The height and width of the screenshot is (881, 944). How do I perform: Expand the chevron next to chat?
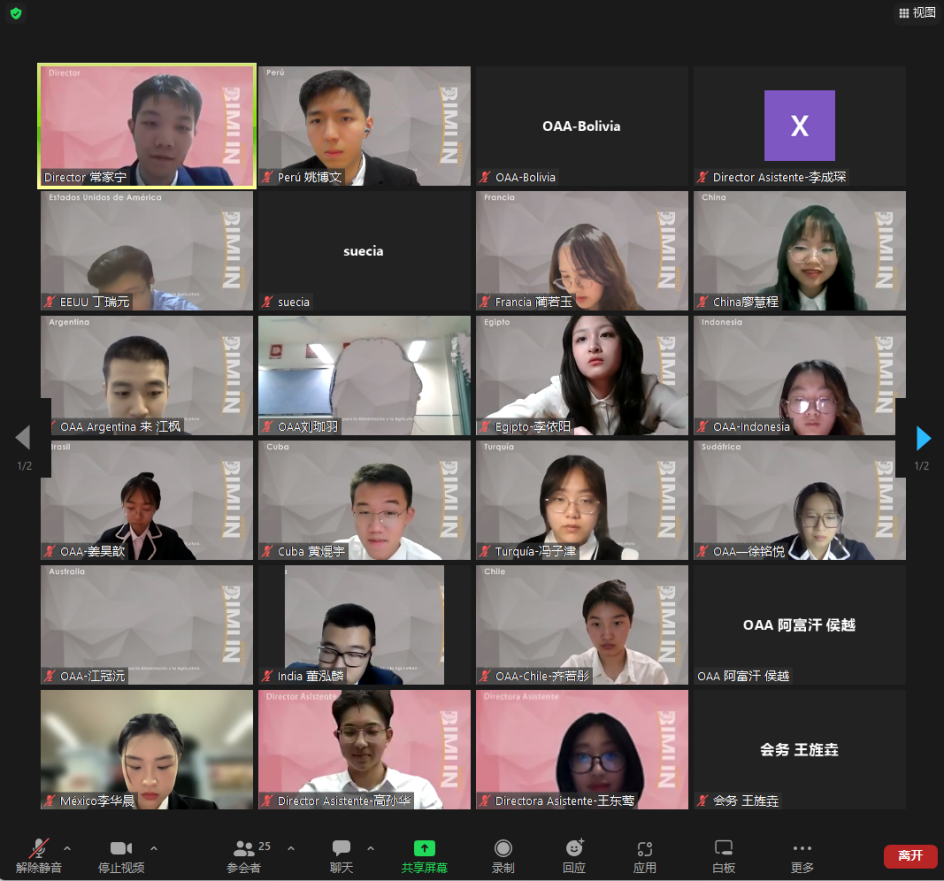click(x=370, y=848)
